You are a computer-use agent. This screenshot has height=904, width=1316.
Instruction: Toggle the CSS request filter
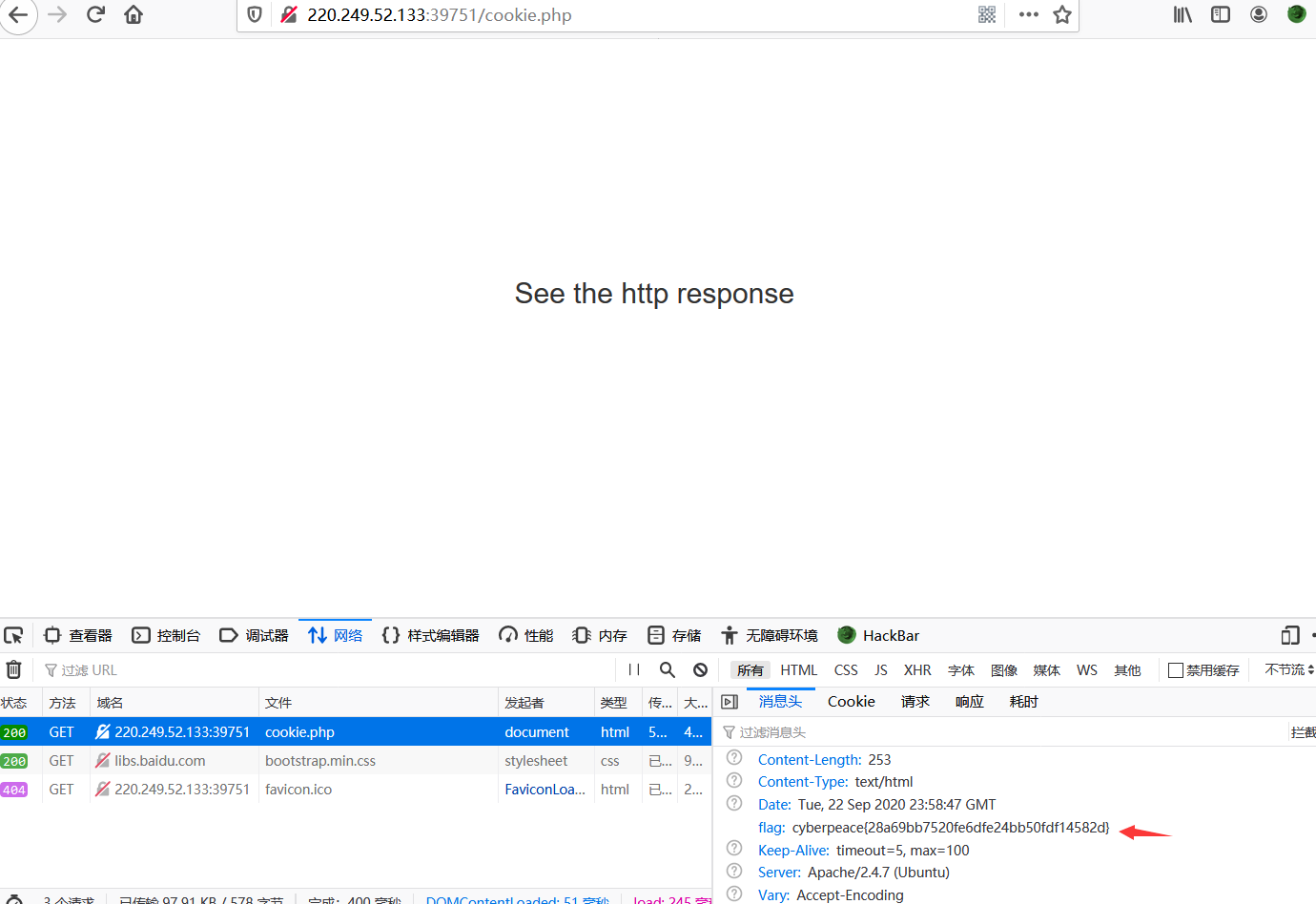coord(846,670)
